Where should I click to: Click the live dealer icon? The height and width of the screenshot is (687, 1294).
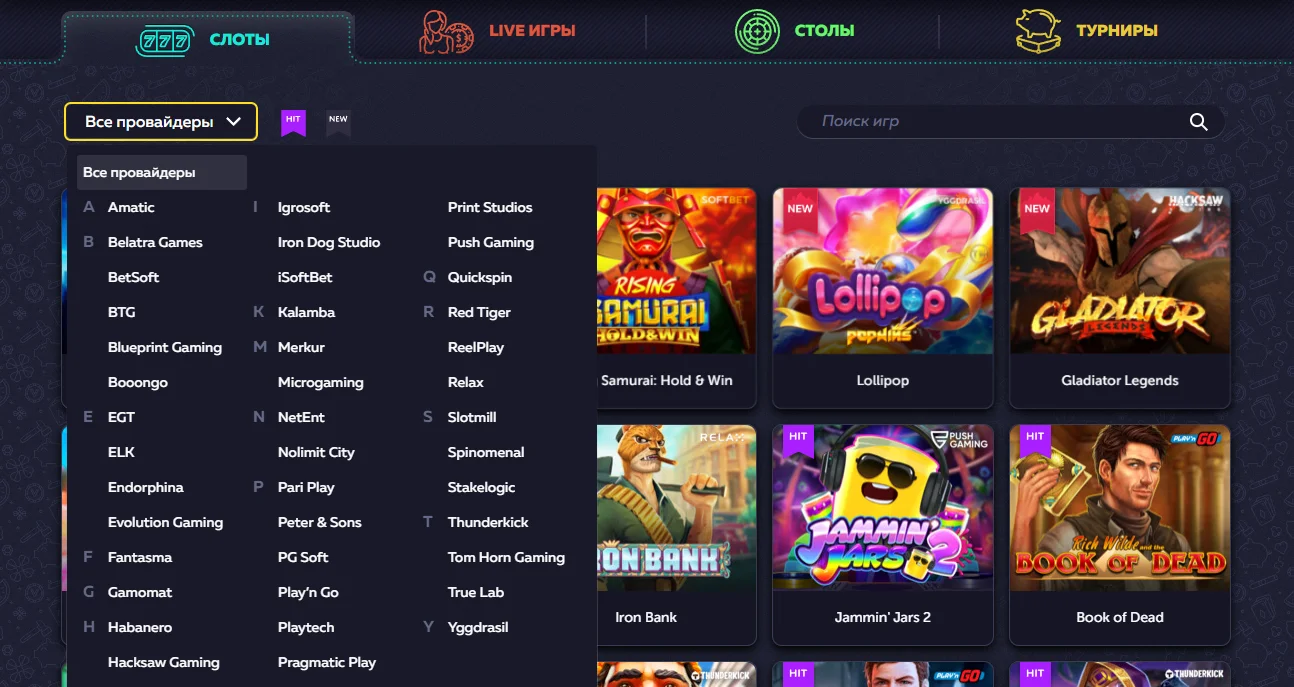[x=446, y=31]
